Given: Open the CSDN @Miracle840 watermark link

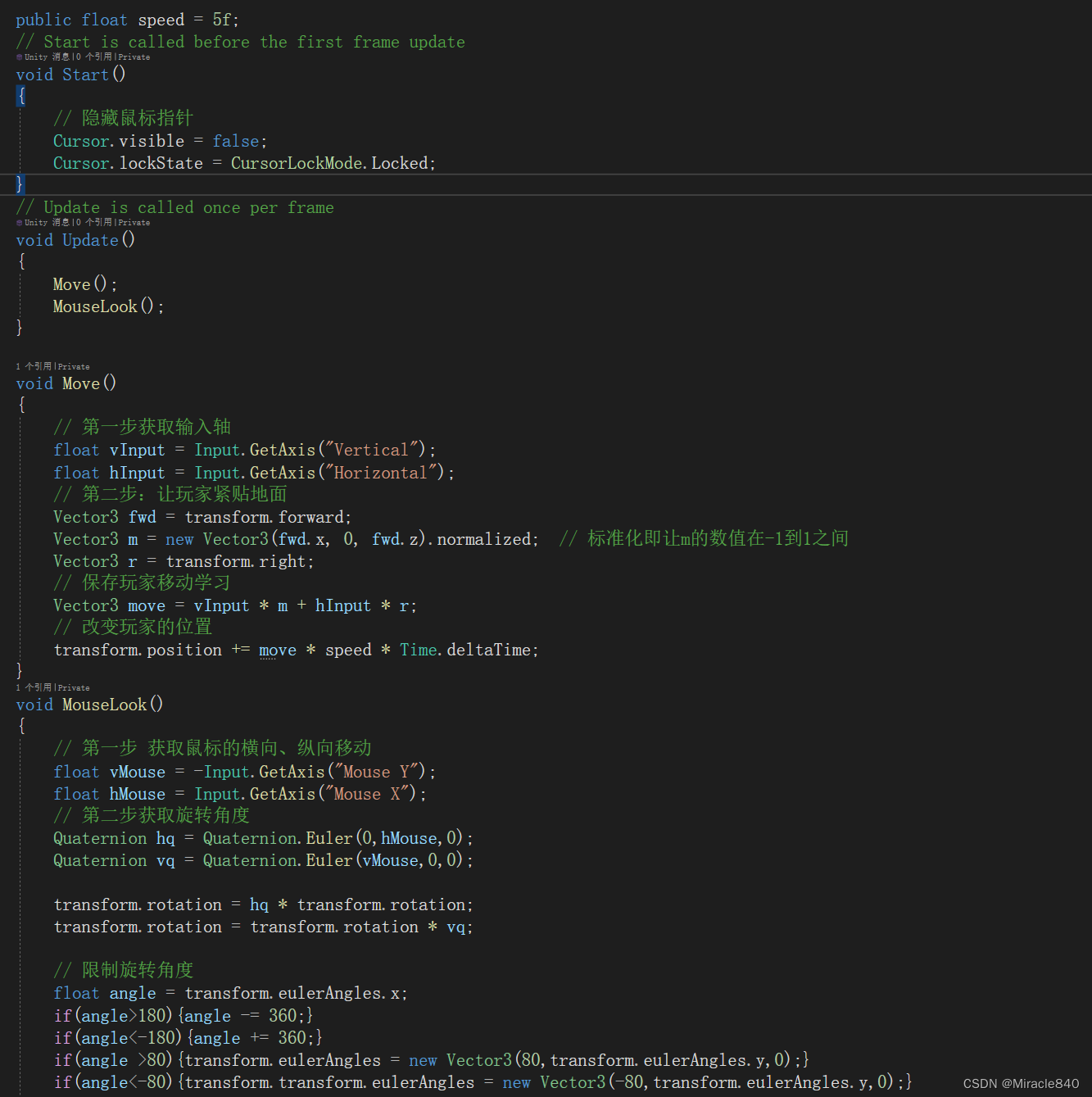Looking at the screenshot, I should tap(1020, 1081).
